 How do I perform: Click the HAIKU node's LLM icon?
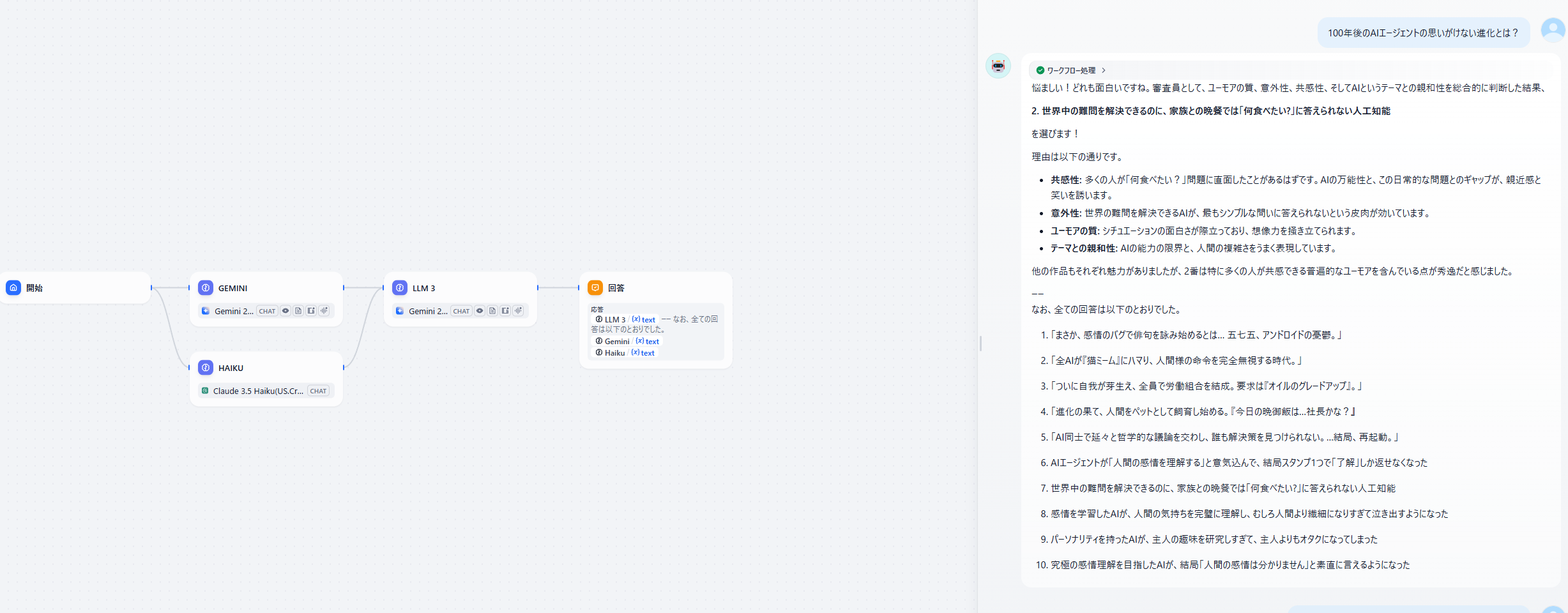pos(206,368)
